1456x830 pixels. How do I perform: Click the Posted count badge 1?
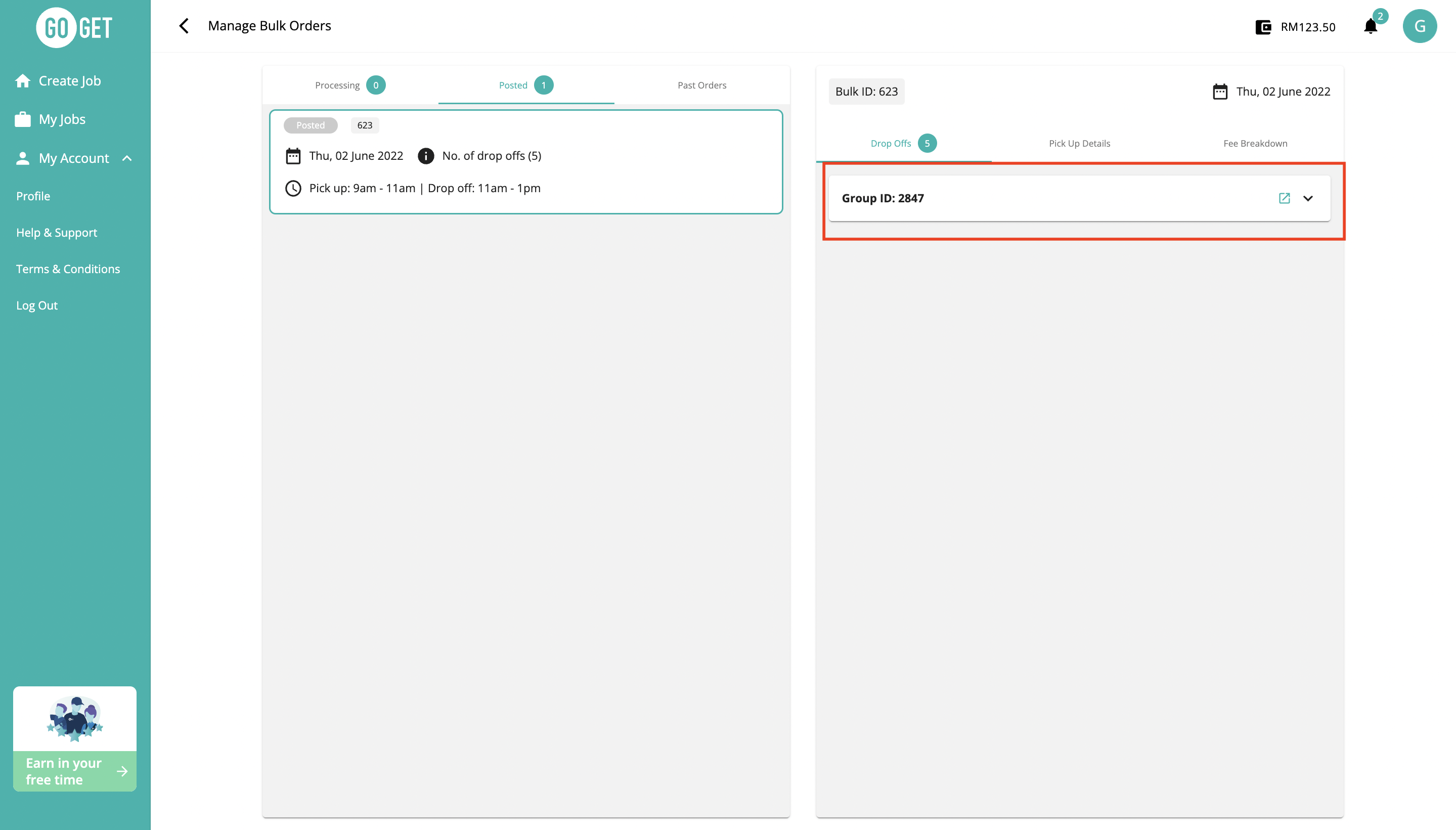(x=543, y=85)
